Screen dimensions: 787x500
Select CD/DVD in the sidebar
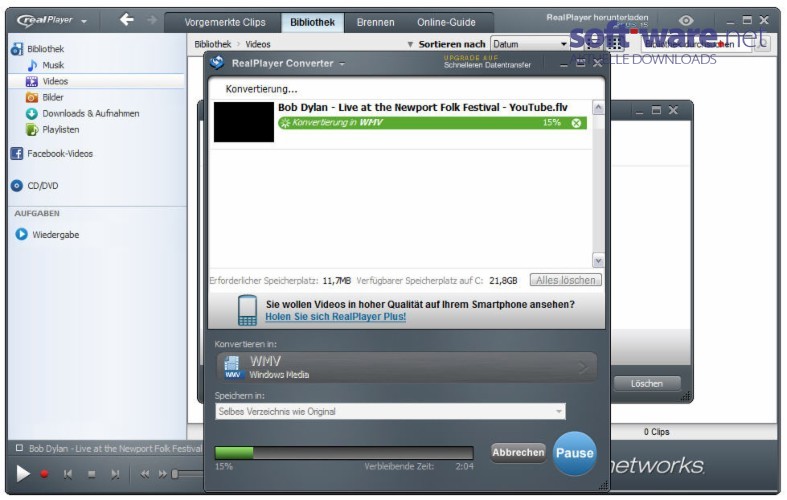coord(43,186)
